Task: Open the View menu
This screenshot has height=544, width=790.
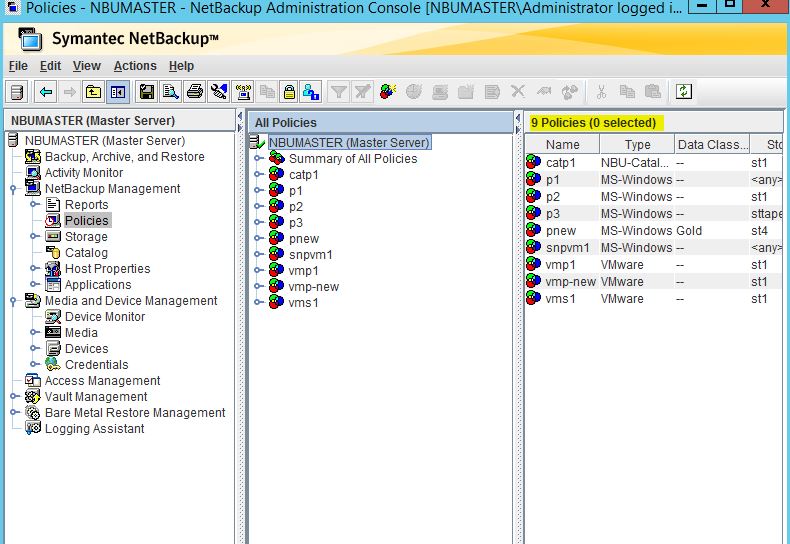Action: click(87, 66)
